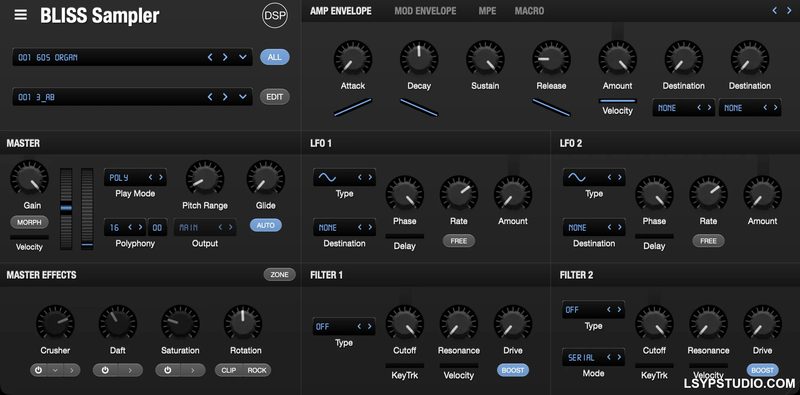Switch to the MPE tab

point(487,11)
